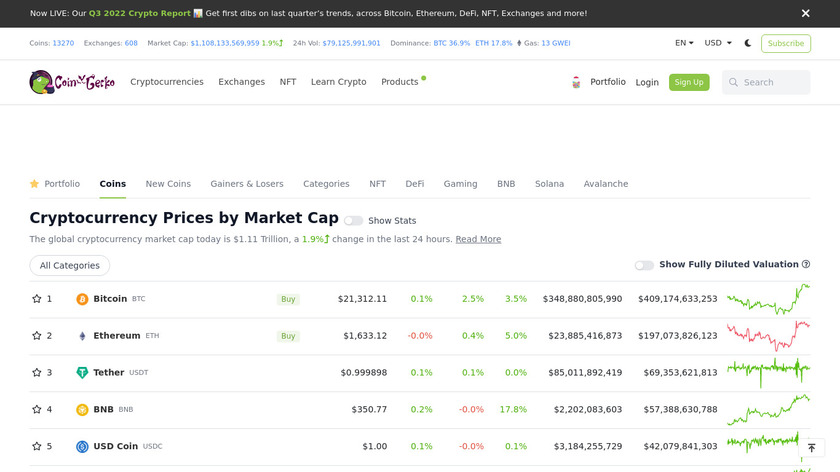The image size is (840, 472).
Task: Click the Ethereum coin logo
Action: pyautogui.click(x=82, y=336)
